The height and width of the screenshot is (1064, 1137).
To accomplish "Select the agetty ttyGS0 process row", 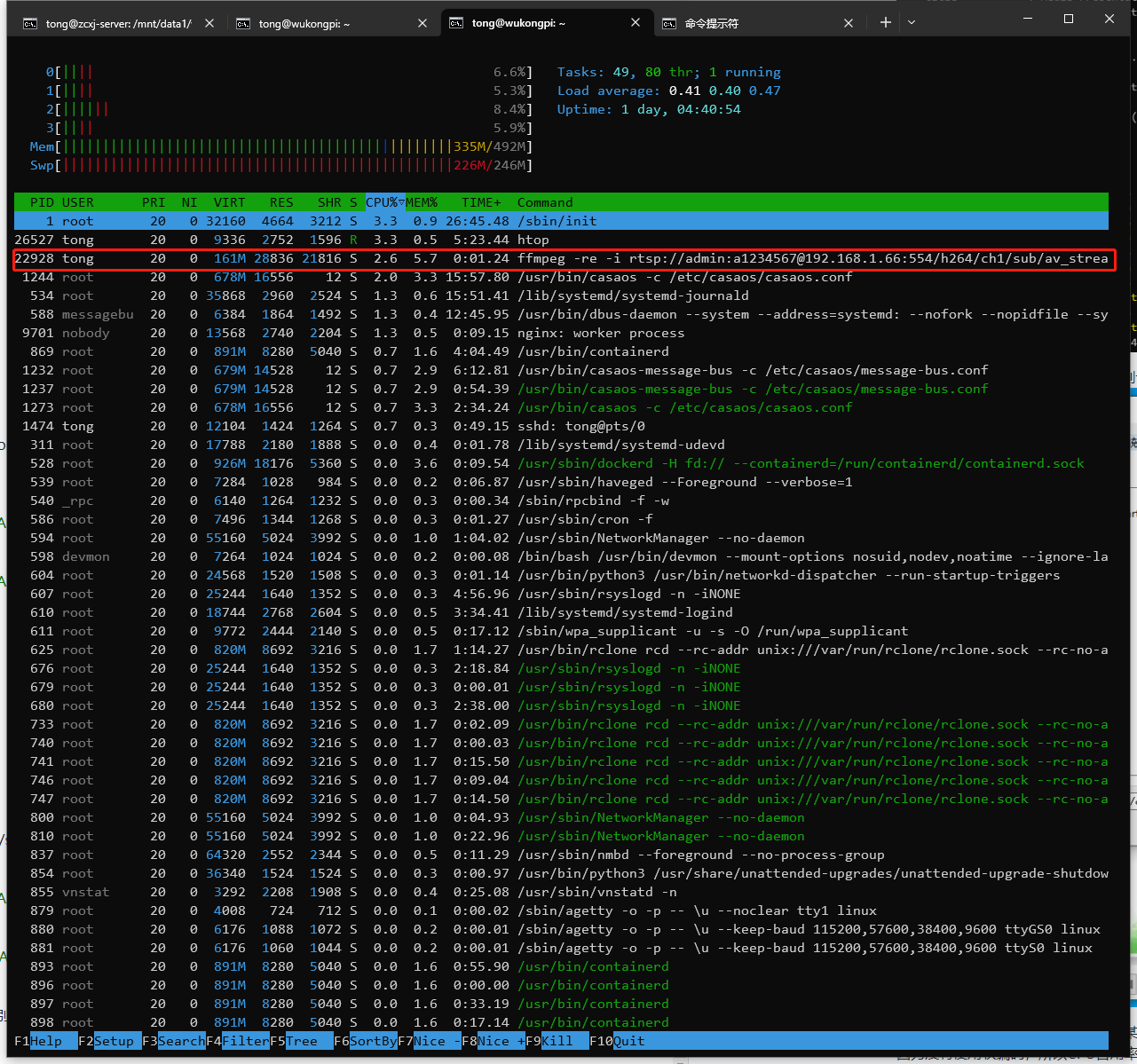I will (561, 929).
